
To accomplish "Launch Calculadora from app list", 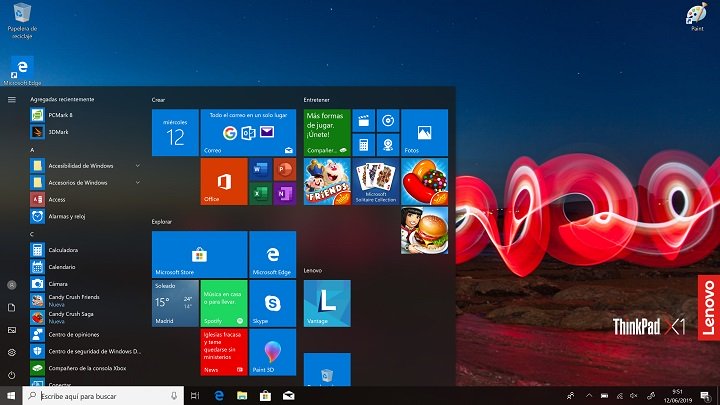I will click(85, 250).
